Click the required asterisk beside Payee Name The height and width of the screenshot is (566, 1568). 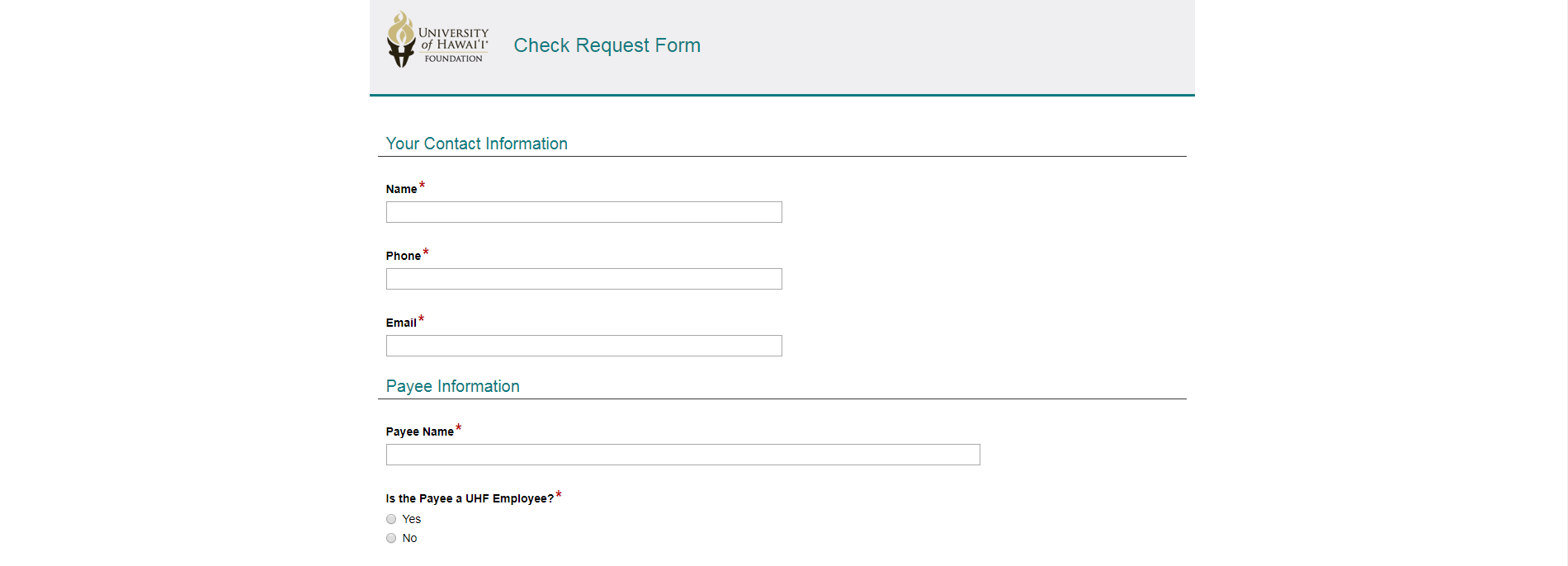coord(458,428)
